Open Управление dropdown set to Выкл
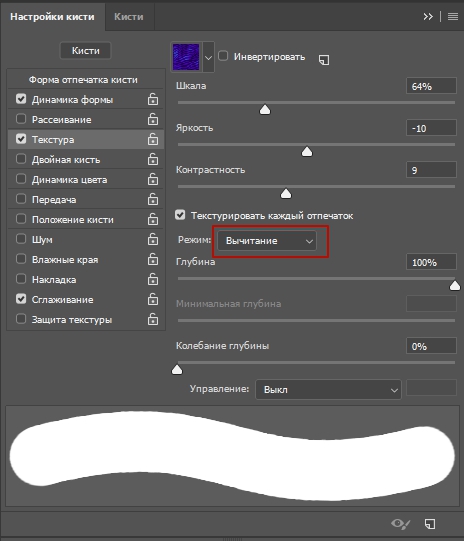The image size is (464, 541). click(x=328, y=390)
